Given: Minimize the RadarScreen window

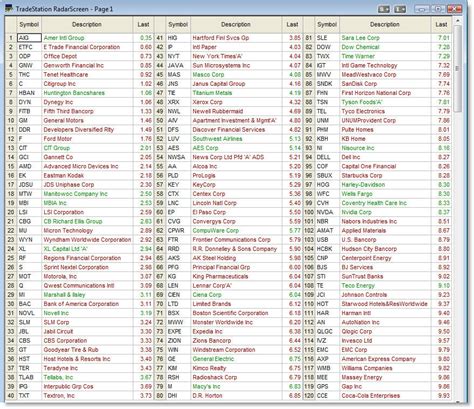Looking at the screenshot, I should coord(421,9).
